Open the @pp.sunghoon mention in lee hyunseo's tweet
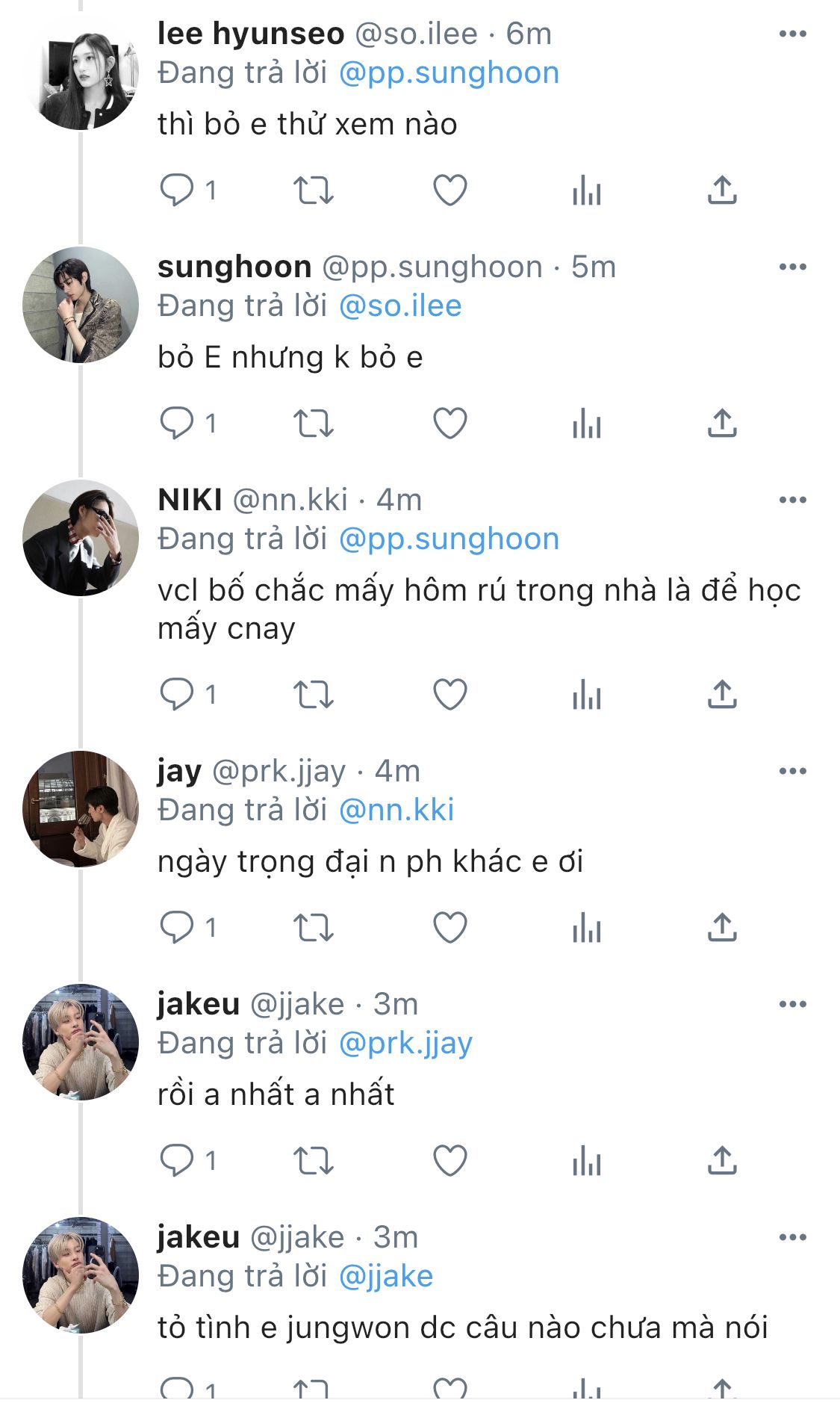 tap(449, 73)
